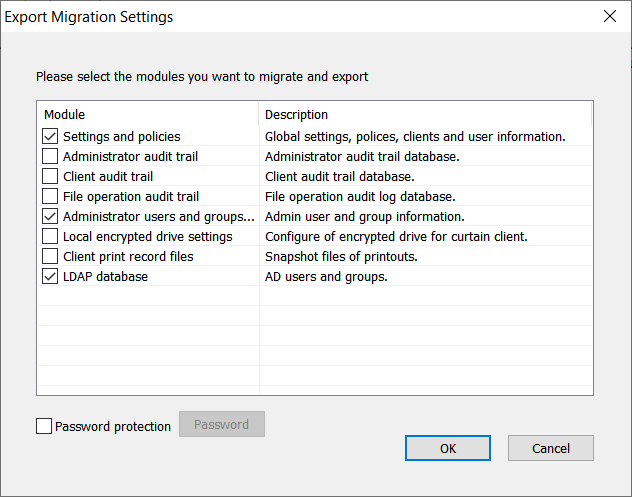Viewport: 632px width, 497px height.
Task: Check the File operation audit trail box
Action: pos(50,196)
